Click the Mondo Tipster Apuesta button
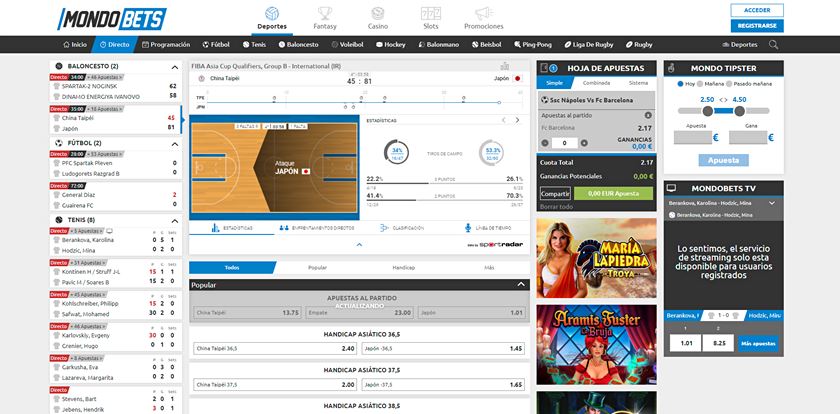This screenshot has height=414, width=840. [x=723, y=160]
